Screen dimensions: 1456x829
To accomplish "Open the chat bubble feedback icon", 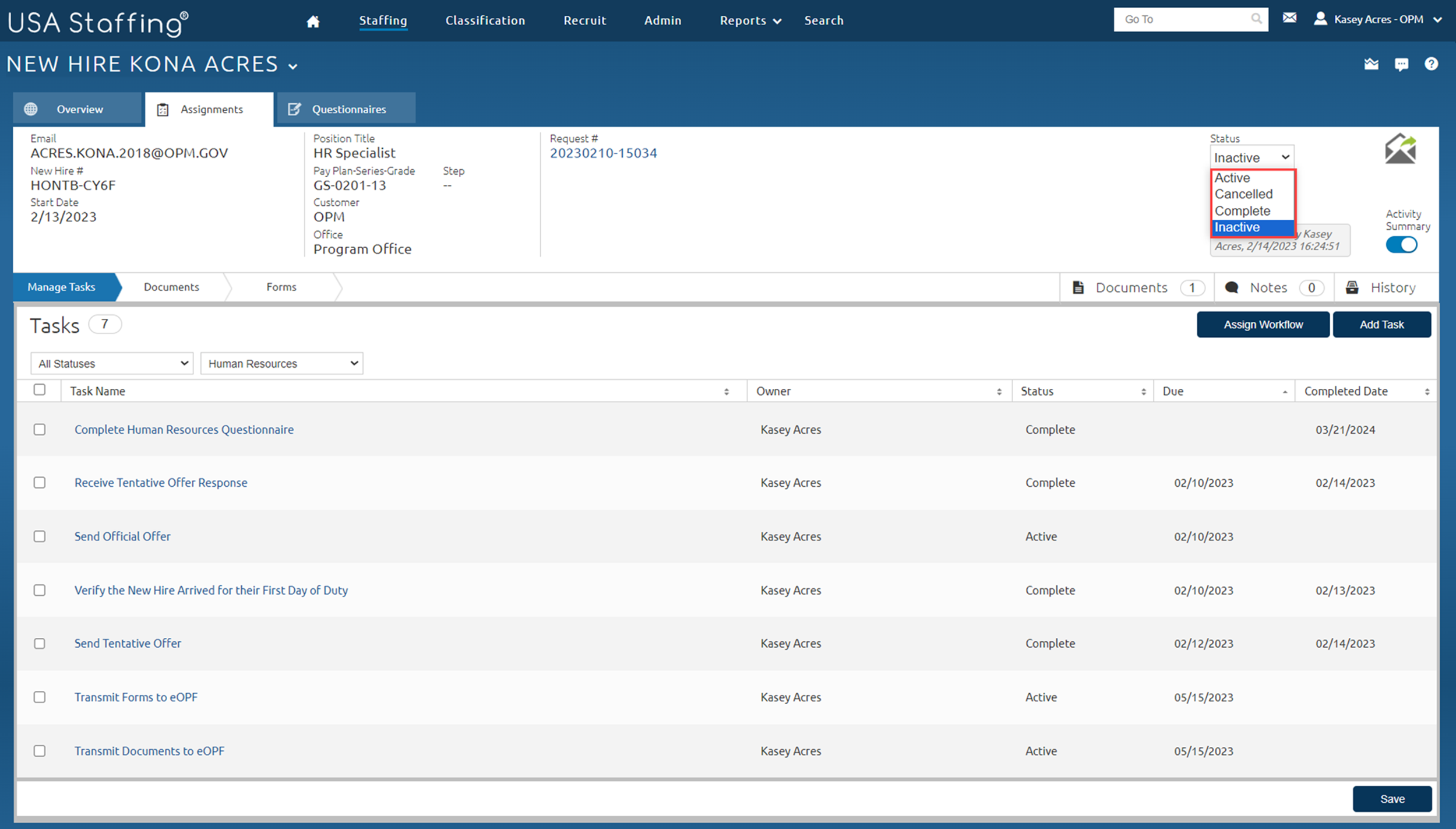I will pyautogui.click(x=1401, y=64).
